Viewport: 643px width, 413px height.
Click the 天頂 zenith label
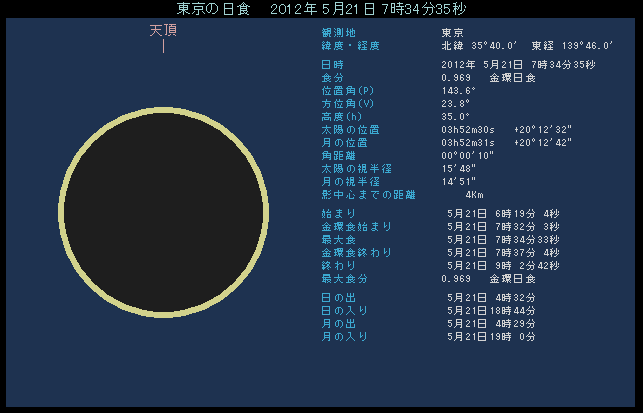163,31
